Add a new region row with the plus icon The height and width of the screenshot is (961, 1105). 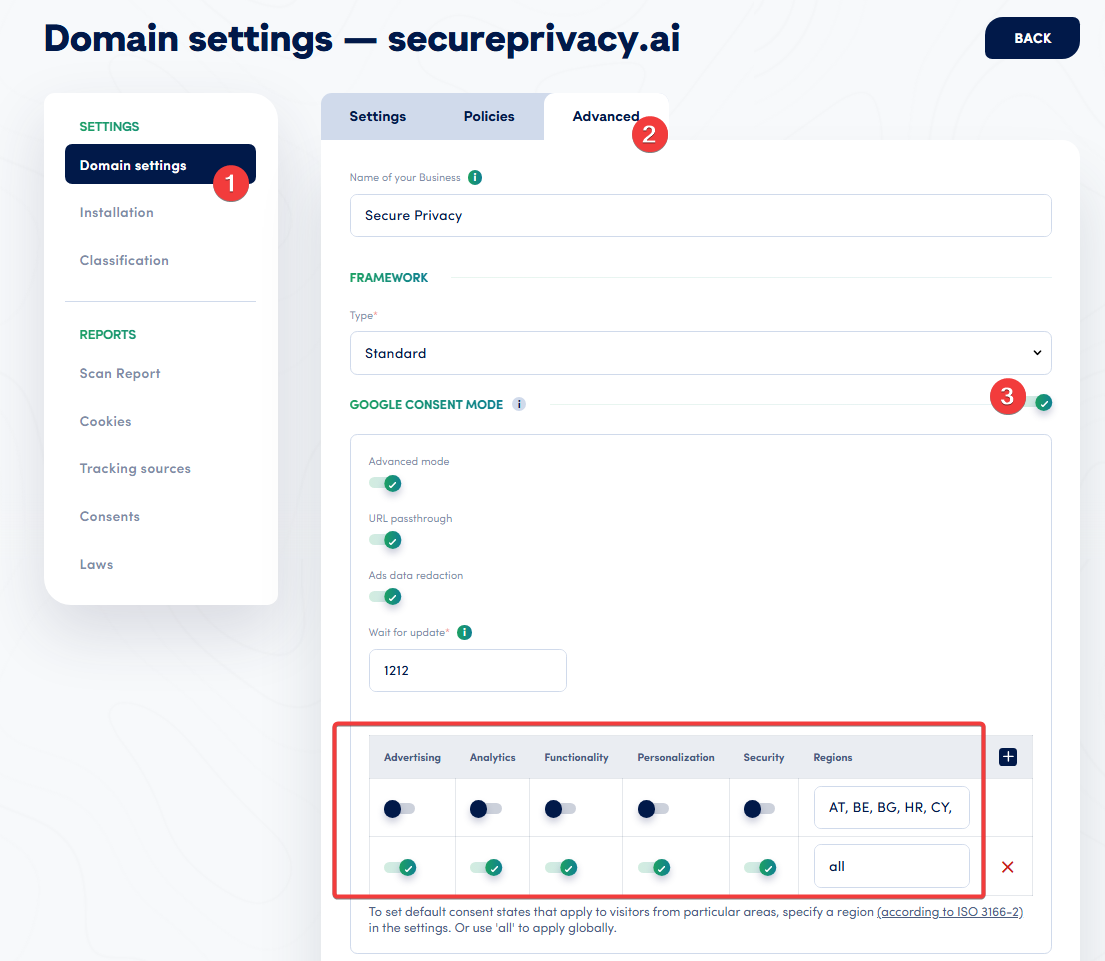1007,756
